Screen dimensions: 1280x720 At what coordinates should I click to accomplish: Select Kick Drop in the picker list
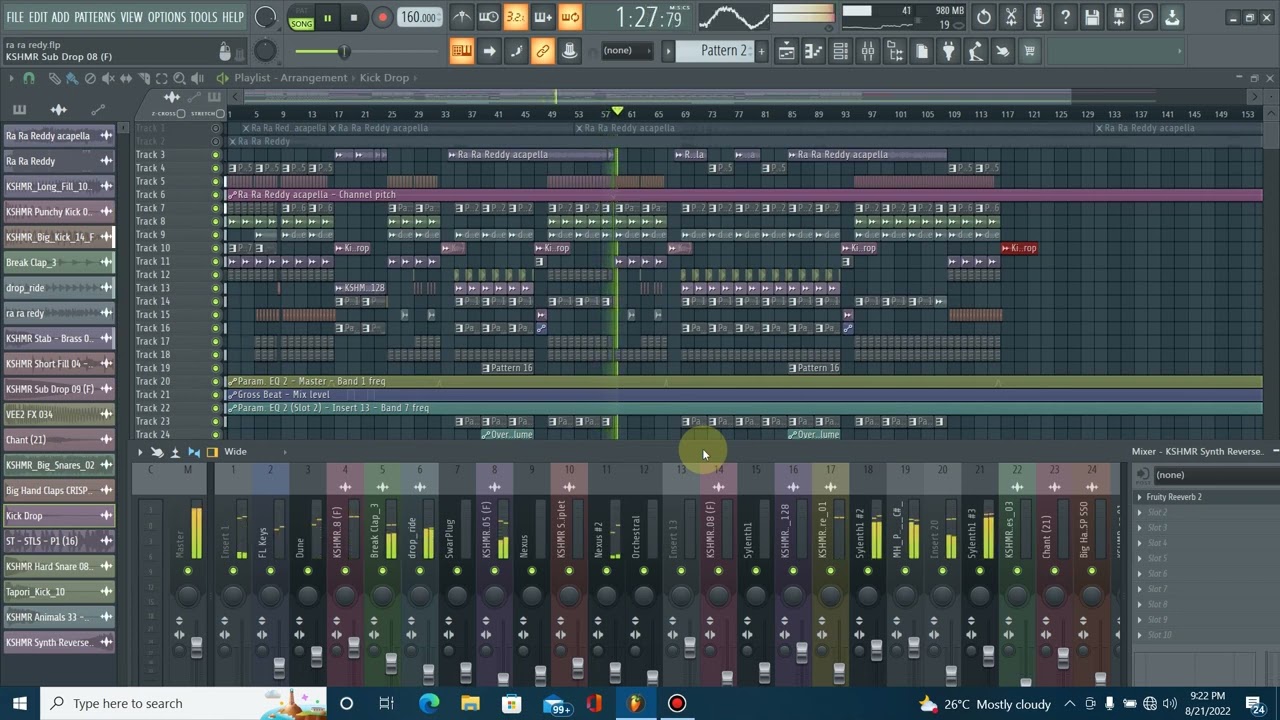coord(59,516)
